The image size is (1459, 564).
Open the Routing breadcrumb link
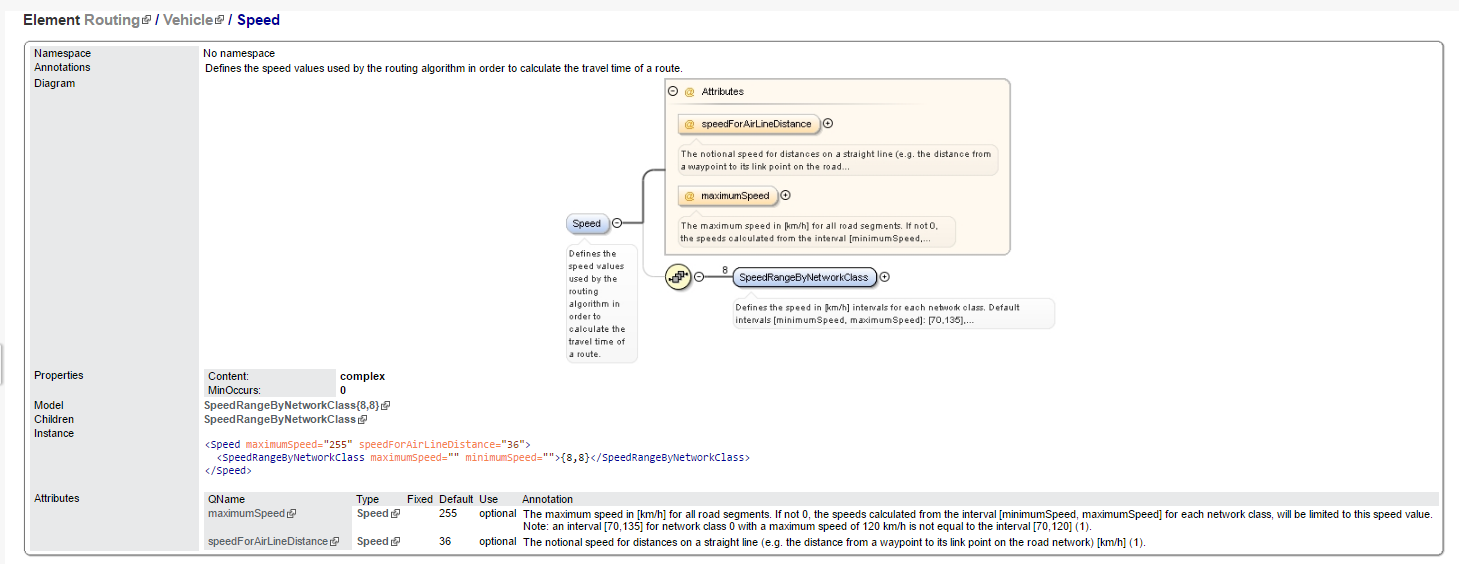111,20
